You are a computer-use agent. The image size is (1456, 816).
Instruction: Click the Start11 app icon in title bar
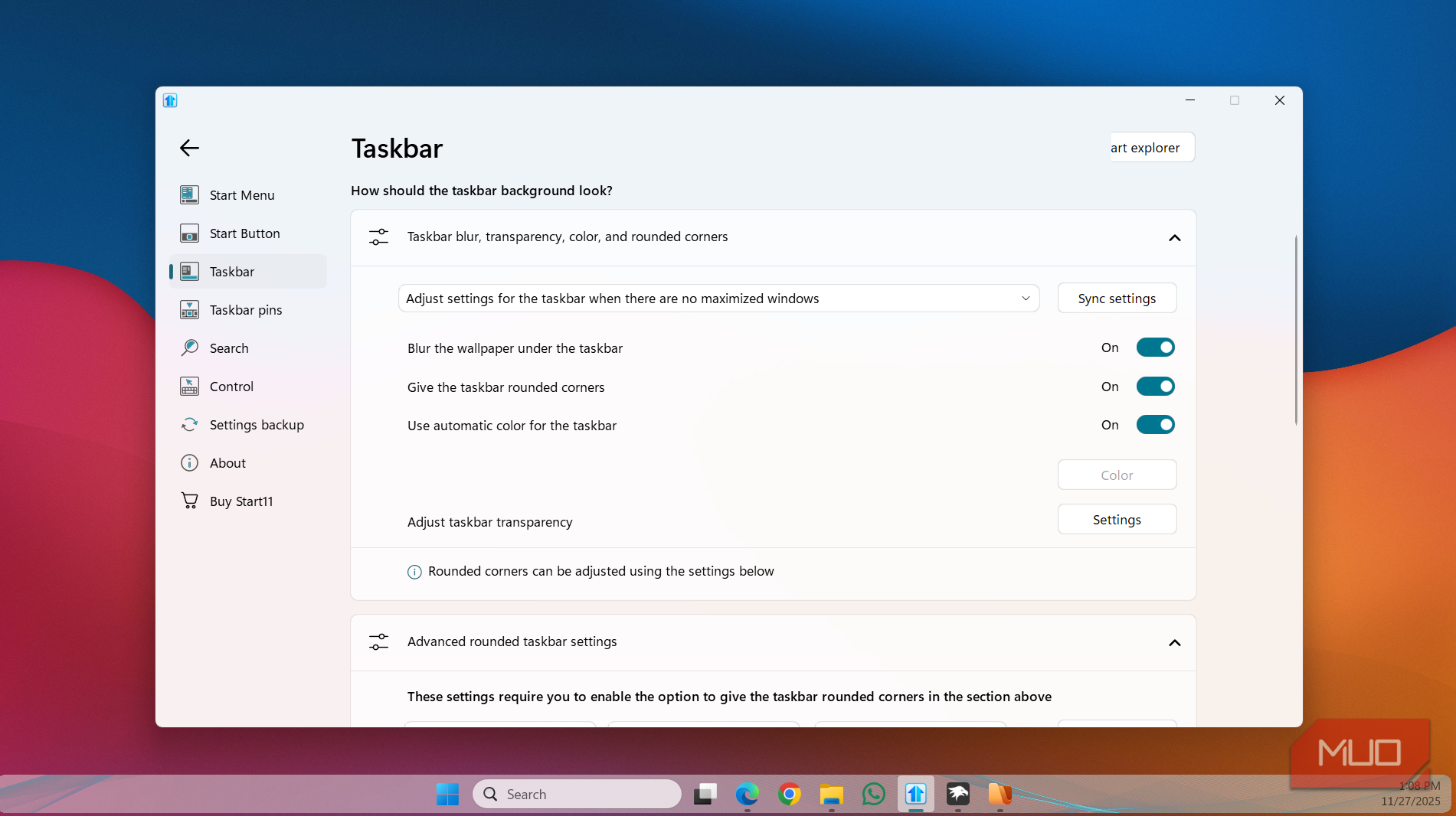[x=170, y=100]
